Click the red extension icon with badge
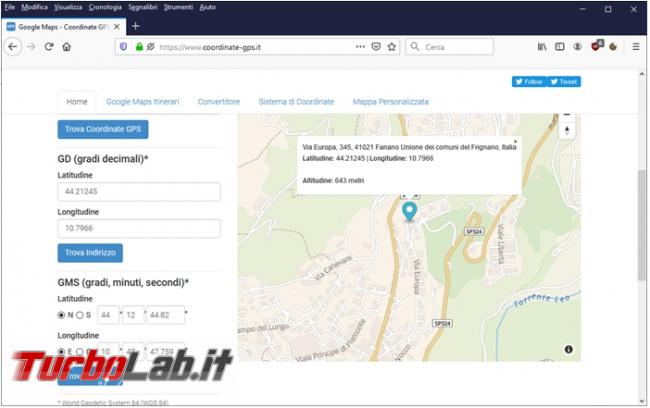Viewport: 650px width, 408px height. [x=597, y=46]
